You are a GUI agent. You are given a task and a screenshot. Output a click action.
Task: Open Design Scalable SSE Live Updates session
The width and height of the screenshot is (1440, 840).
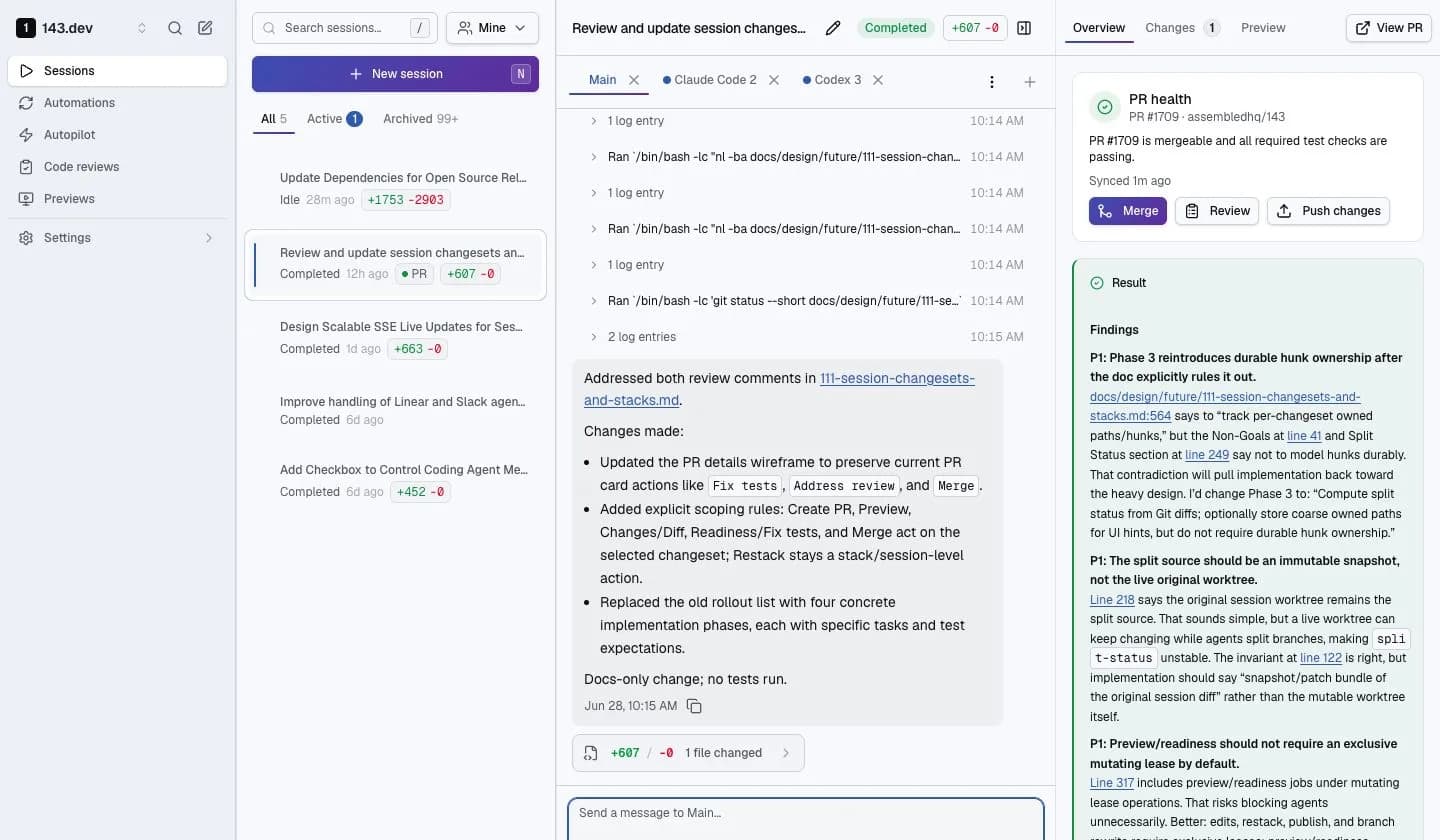pos(395,337)
